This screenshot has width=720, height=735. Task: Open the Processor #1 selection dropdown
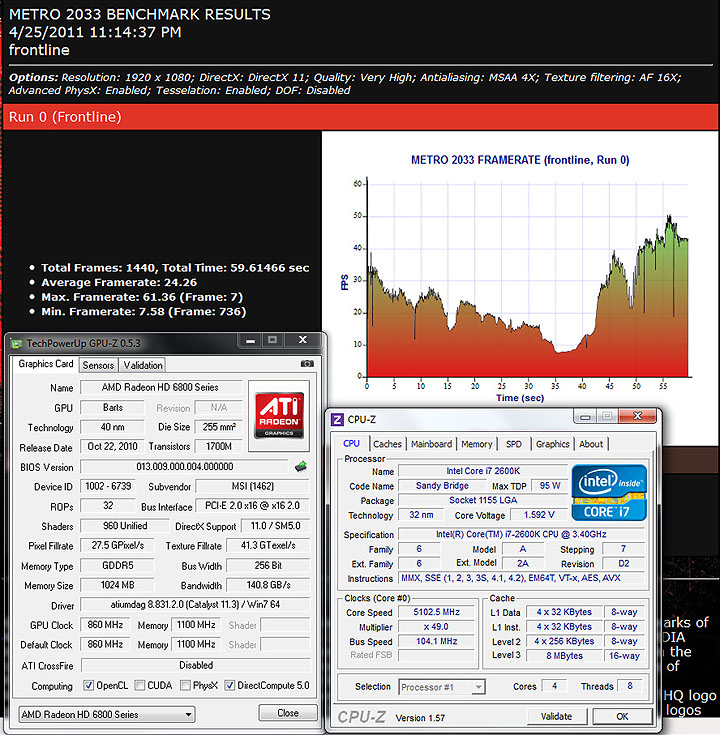coord(442,687)
